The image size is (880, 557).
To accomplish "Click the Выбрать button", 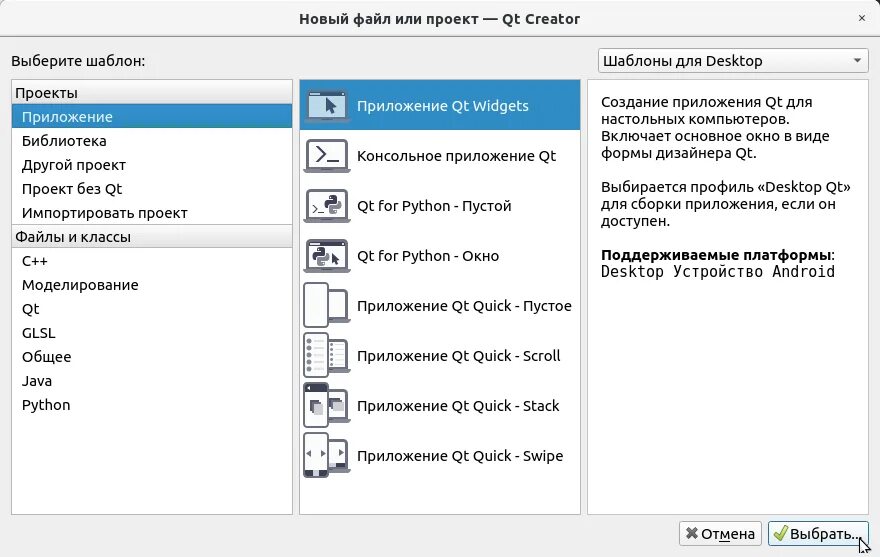I will pyautogui.click(x=818, y=533).
